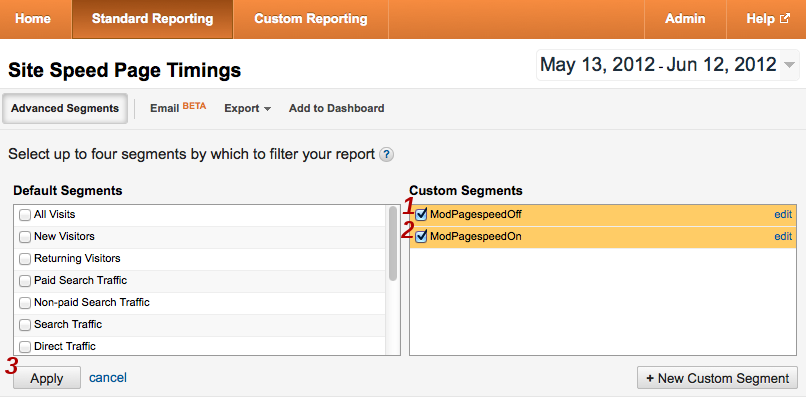Switch to Standard Reporting tab
This screenshot has width=806, height=397.
tap(152, 19)
